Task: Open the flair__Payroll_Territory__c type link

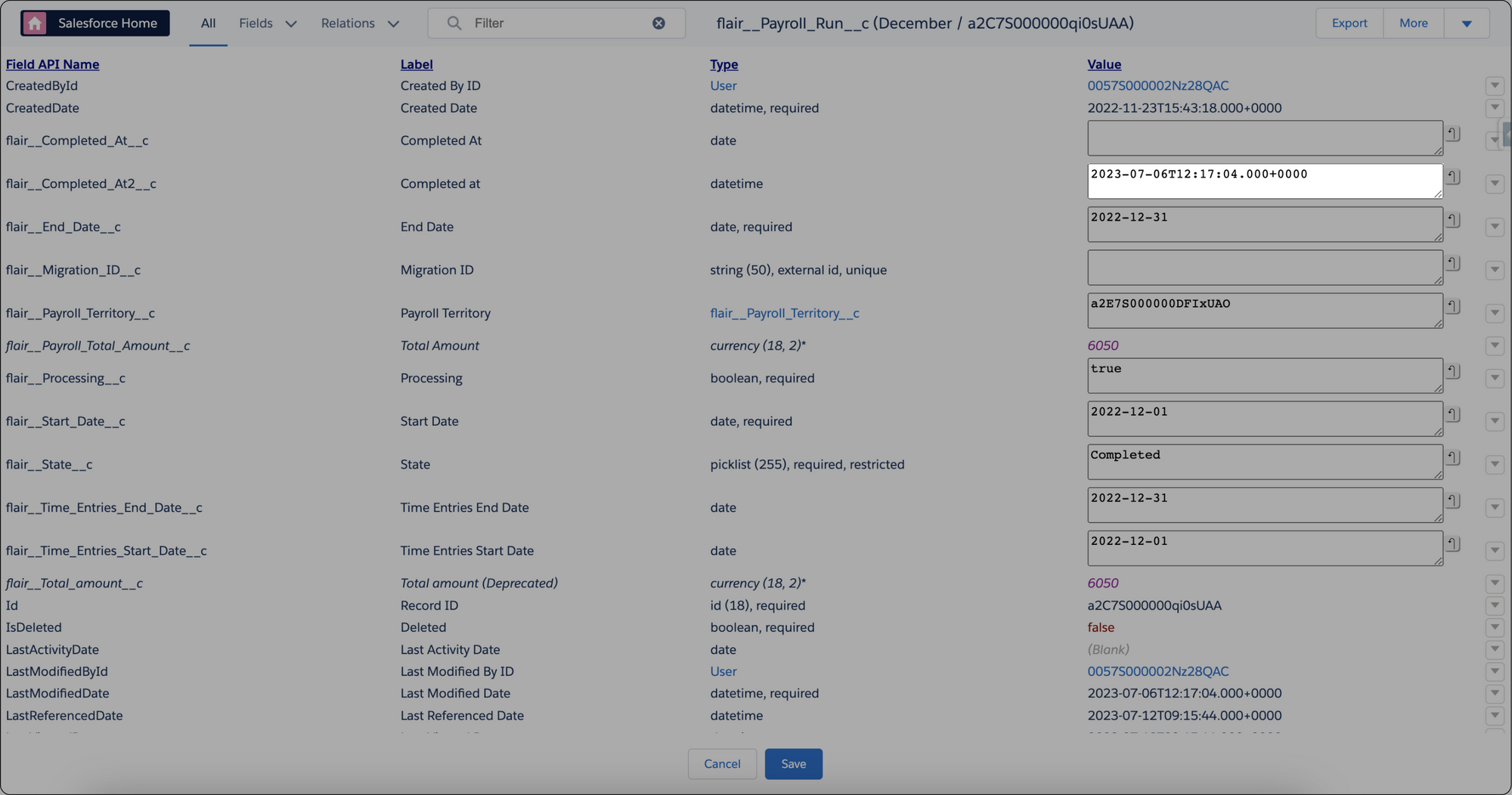Action: [x=784, y=313]
